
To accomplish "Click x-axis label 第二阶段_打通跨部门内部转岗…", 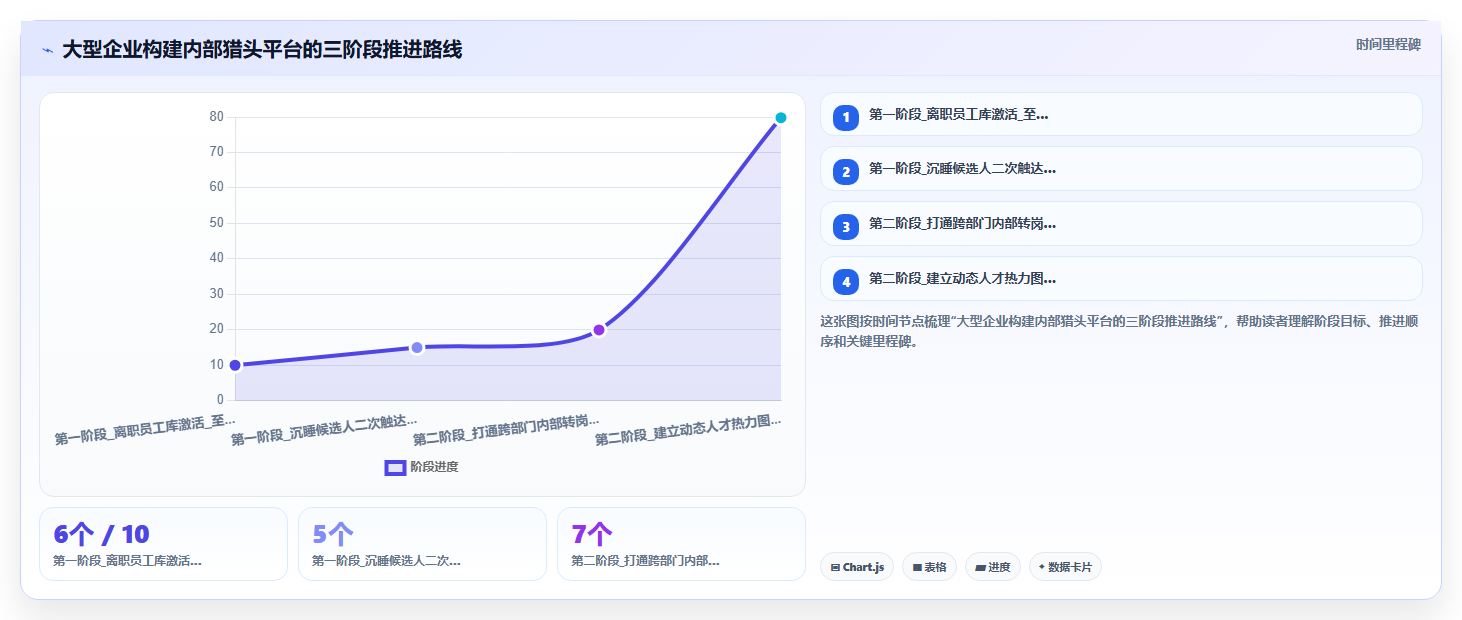I will coord(506,430).
